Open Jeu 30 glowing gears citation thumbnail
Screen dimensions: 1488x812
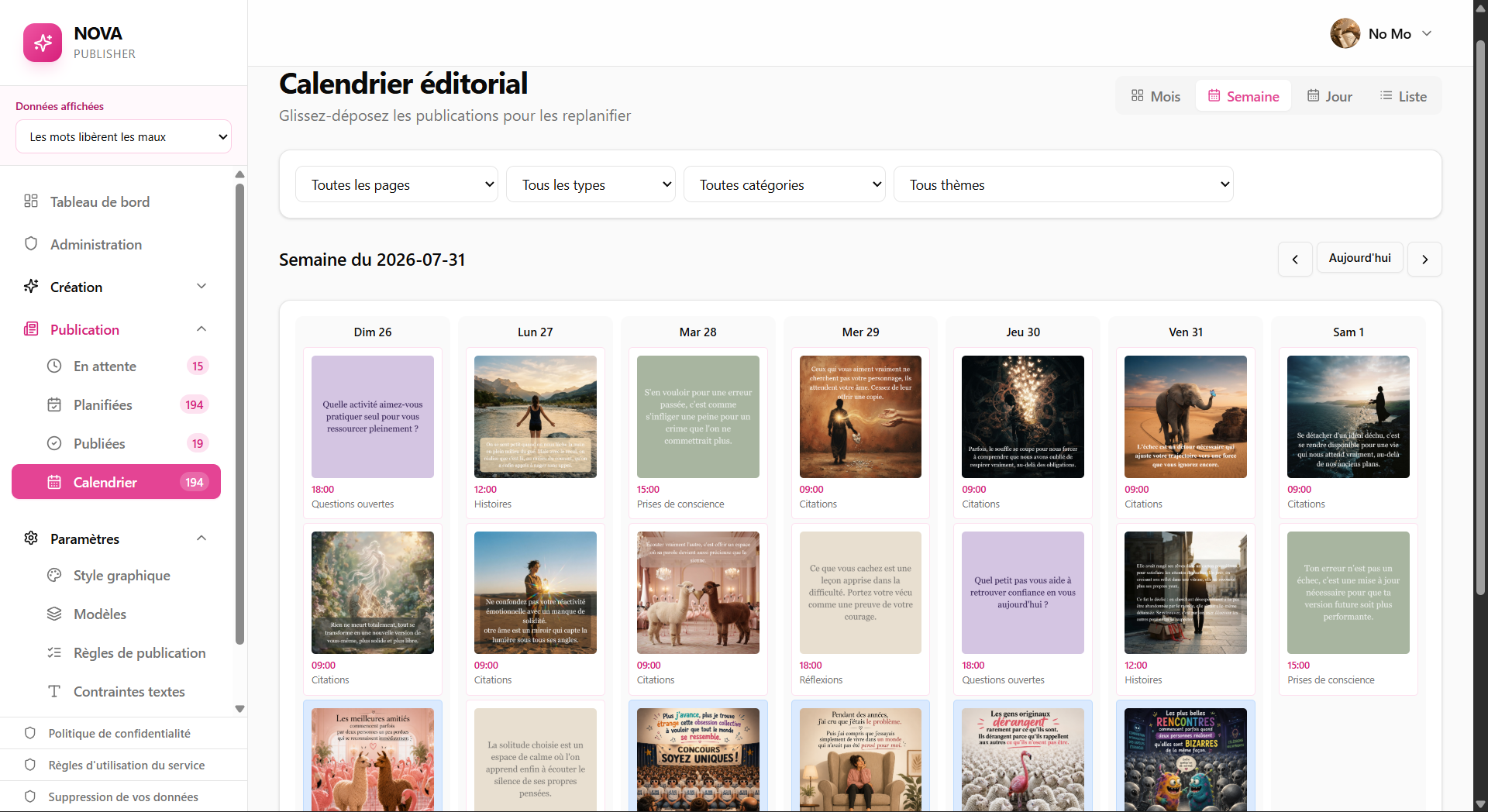point(1023,417)
